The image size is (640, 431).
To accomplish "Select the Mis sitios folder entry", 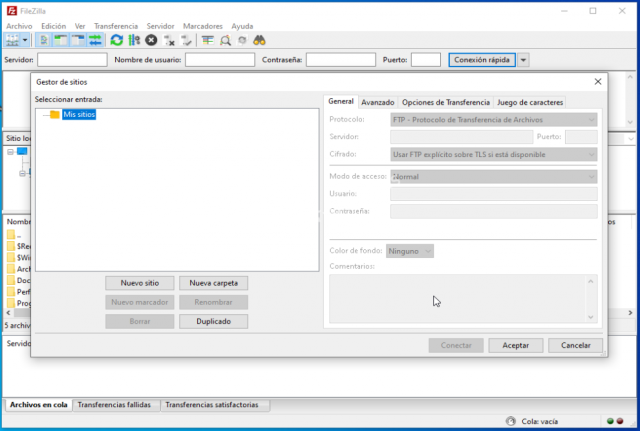I will (79, 114).
